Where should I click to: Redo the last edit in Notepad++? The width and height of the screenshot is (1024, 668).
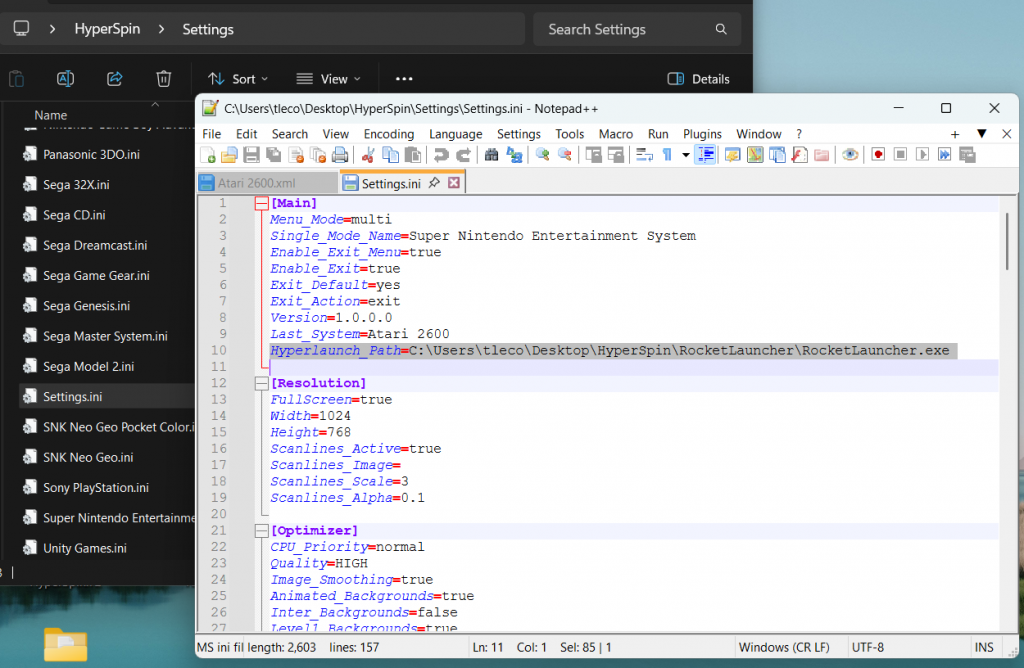coord(464,155)
